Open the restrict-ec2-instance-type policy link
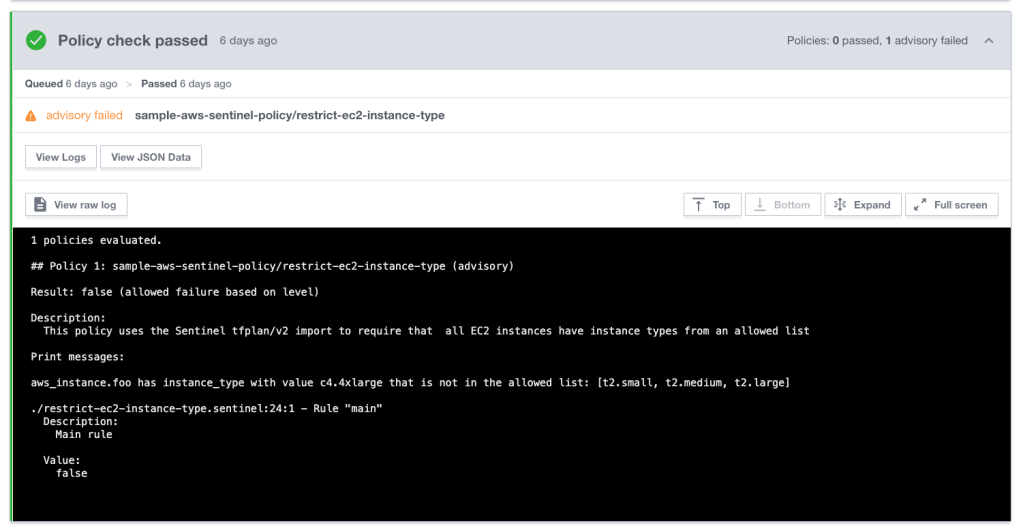This screenshot has width=1023, height=530. 289,116
